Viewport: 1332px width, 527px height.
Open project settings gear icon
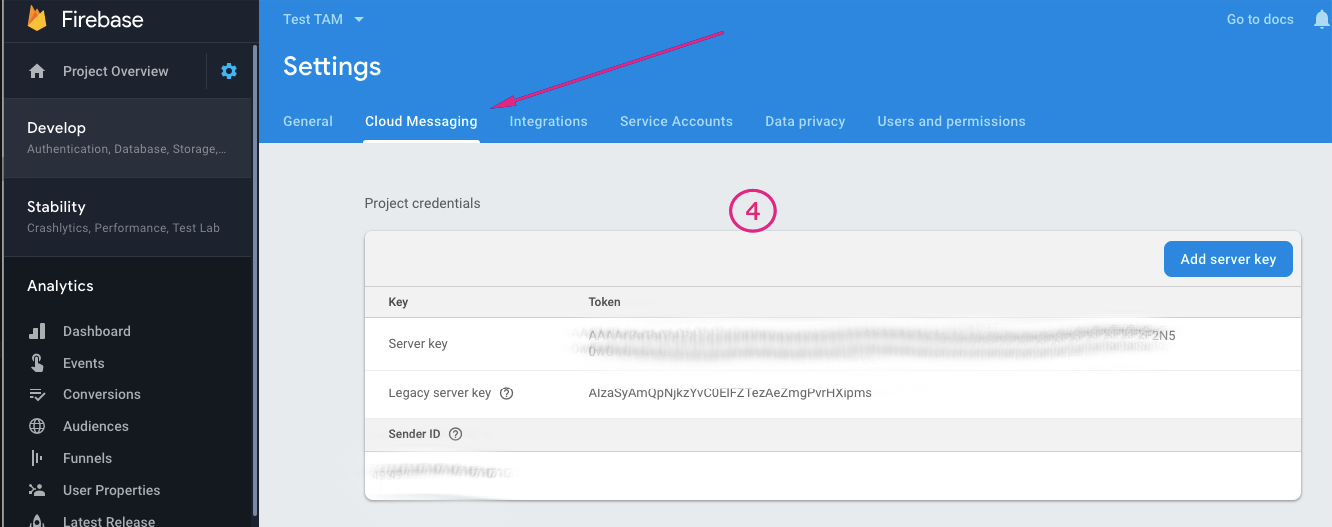click(229, 71)
